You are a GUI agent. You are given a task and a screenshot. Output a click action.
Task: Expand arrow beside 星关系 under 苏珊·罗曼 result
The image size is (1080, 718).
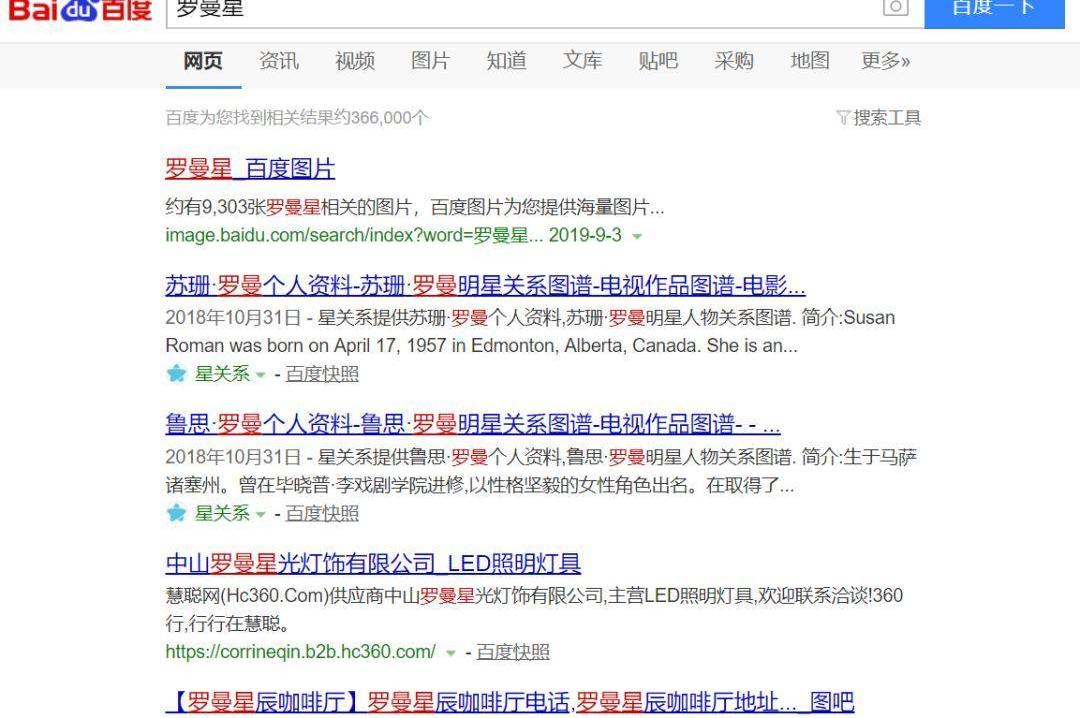260,376
